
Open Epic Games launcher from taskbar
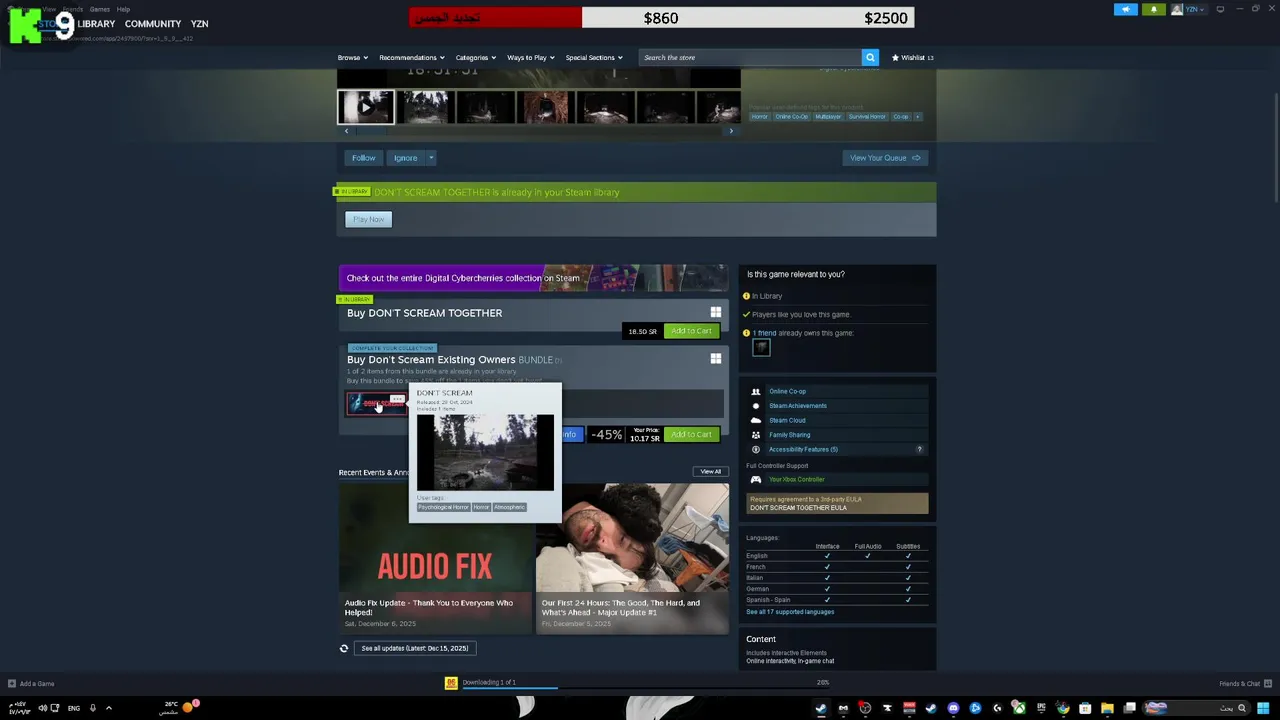point(1041,708)
